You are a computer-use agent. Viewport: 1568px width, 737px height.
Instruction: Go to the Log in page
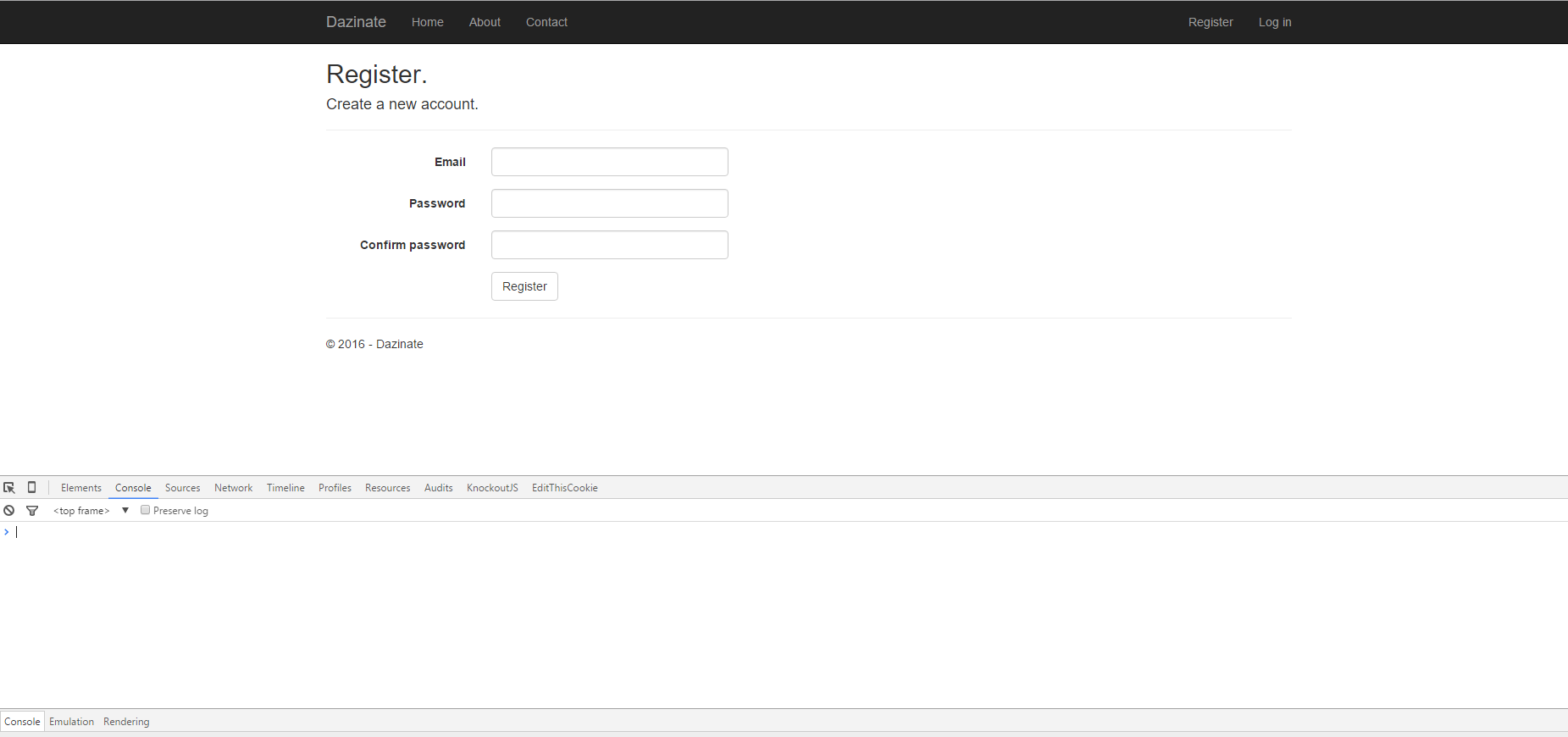coord(1274,22)
